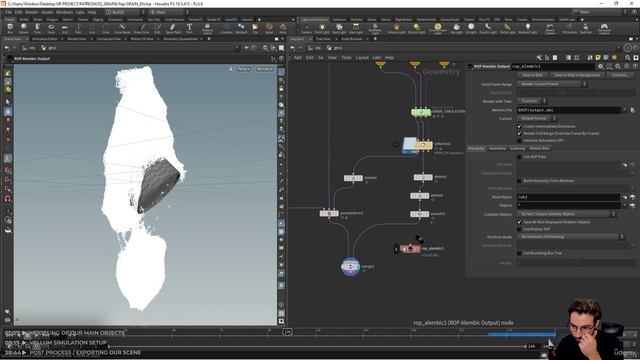
Task: Open Valid Frame Range dropdown
Action: coord(552,84)
